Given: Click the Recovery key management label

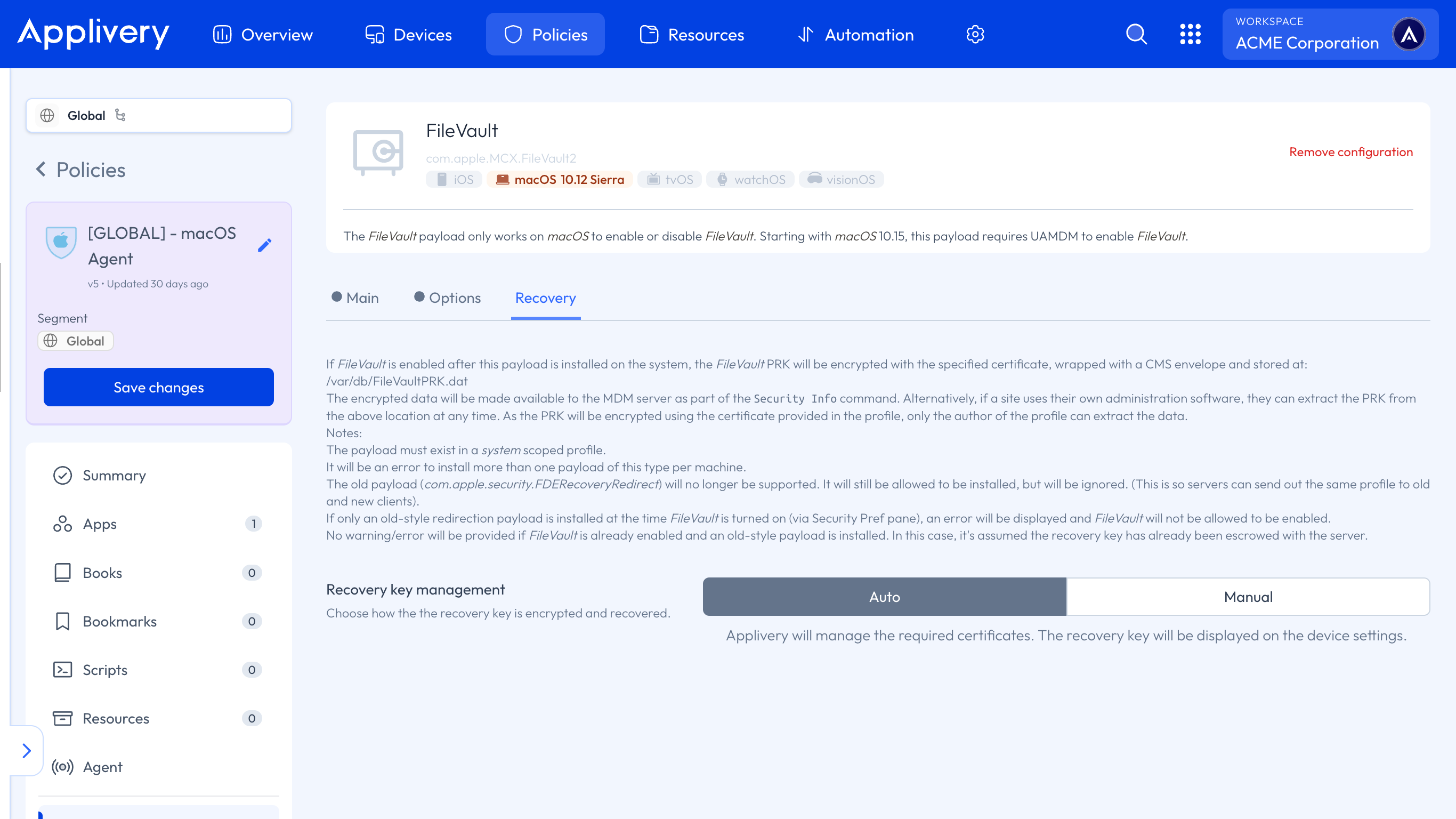Looking at the screenshot, I should point(416,589).
